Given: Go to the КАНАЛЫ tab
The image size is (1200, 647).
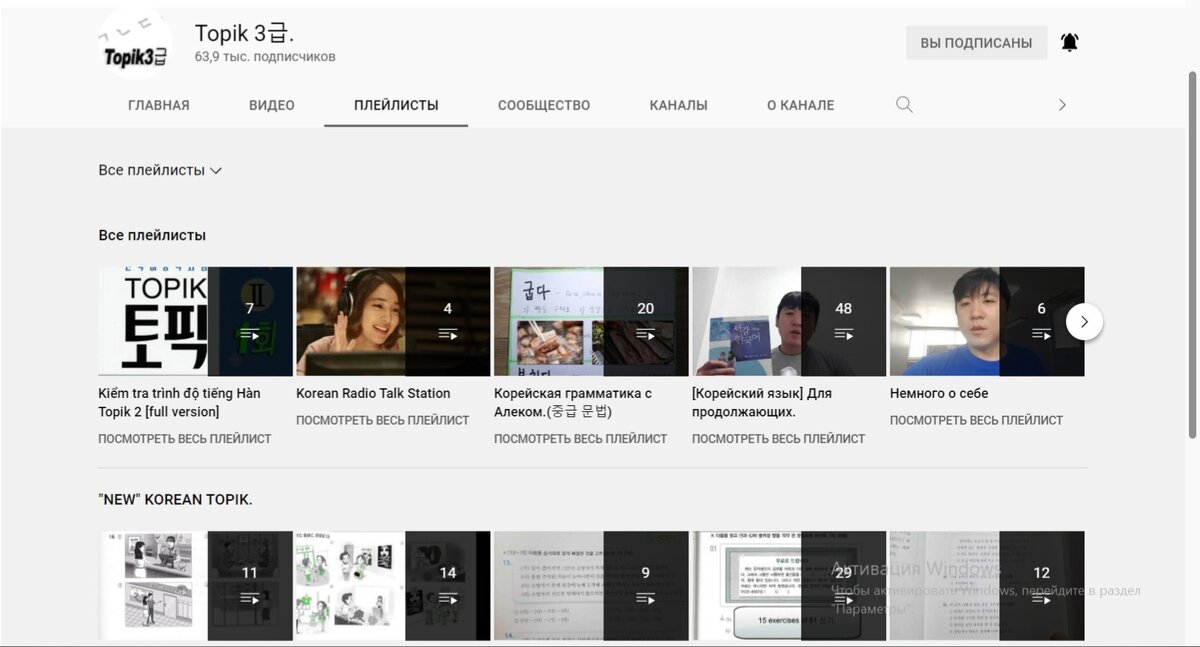Looking at the screenshot, I should (678, 105).
